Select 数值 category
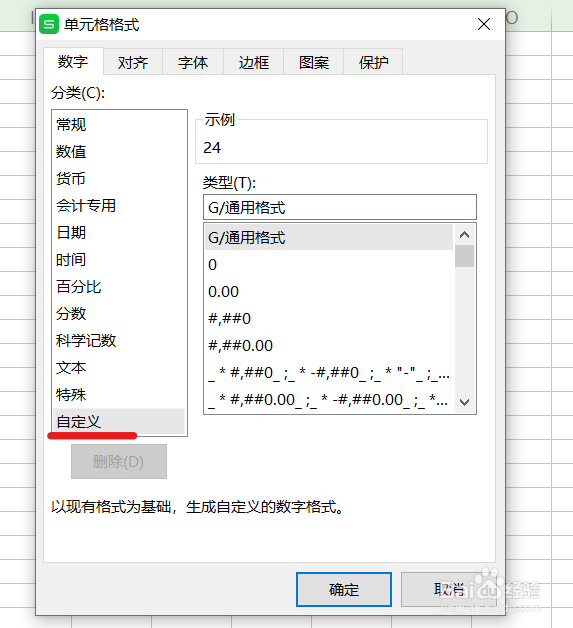Screen dimensions: 573x628 119,152
